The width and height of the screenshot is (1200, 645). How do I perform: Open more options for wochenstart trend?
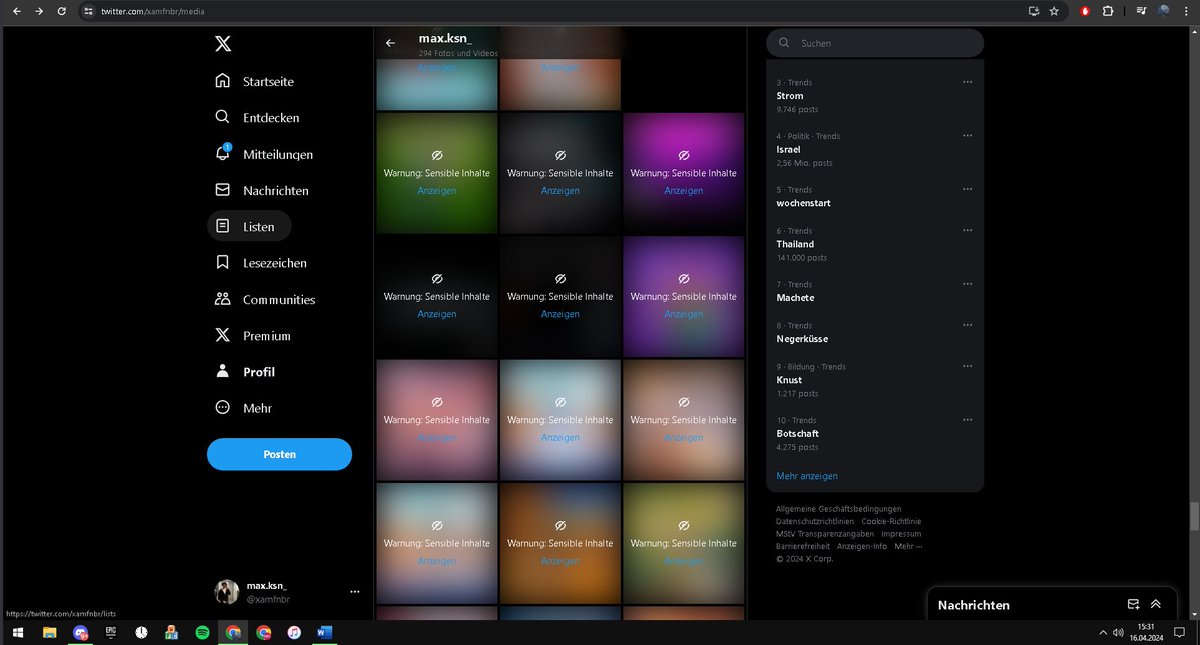coord(967,189)
